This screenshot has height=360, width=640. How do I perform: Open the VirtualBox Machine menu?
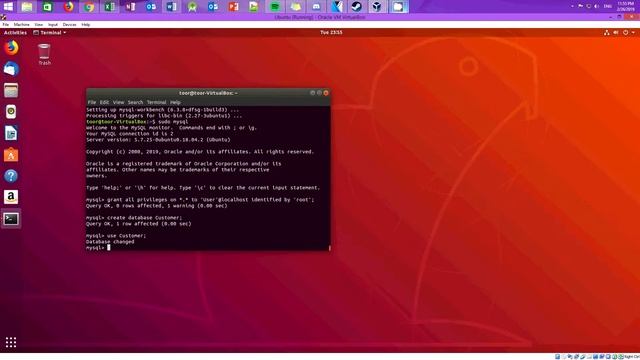pyautogui.click(x=22, y=25)
